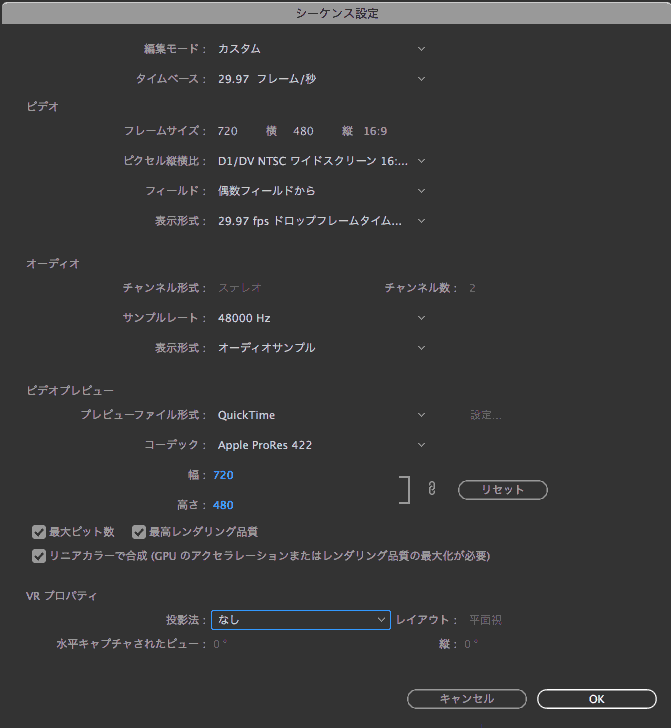This screenshot has width=671, height=728.
Task: Uncheck the 最大ビット数 checkbox
Action: point(39,532)
